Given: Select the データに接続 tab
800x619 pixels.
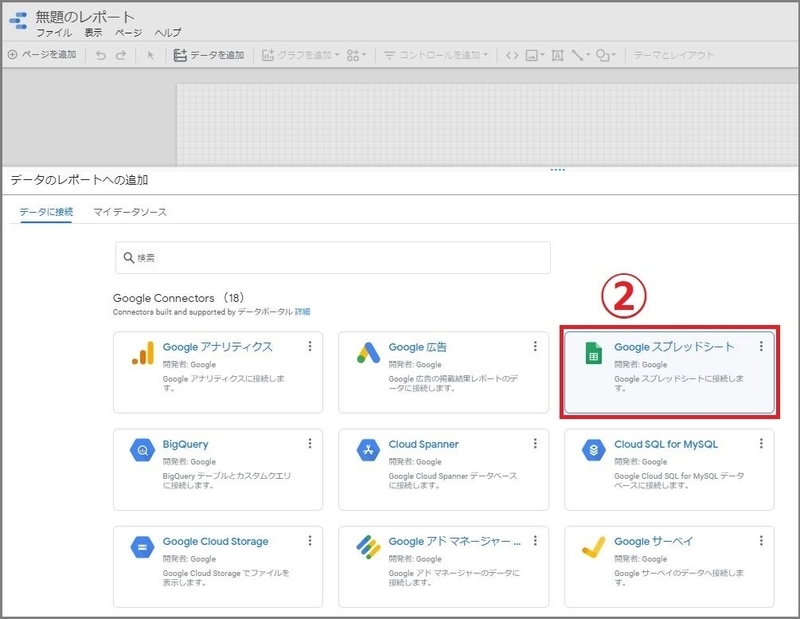Looking at the screenshot, I should coord(46,212).
